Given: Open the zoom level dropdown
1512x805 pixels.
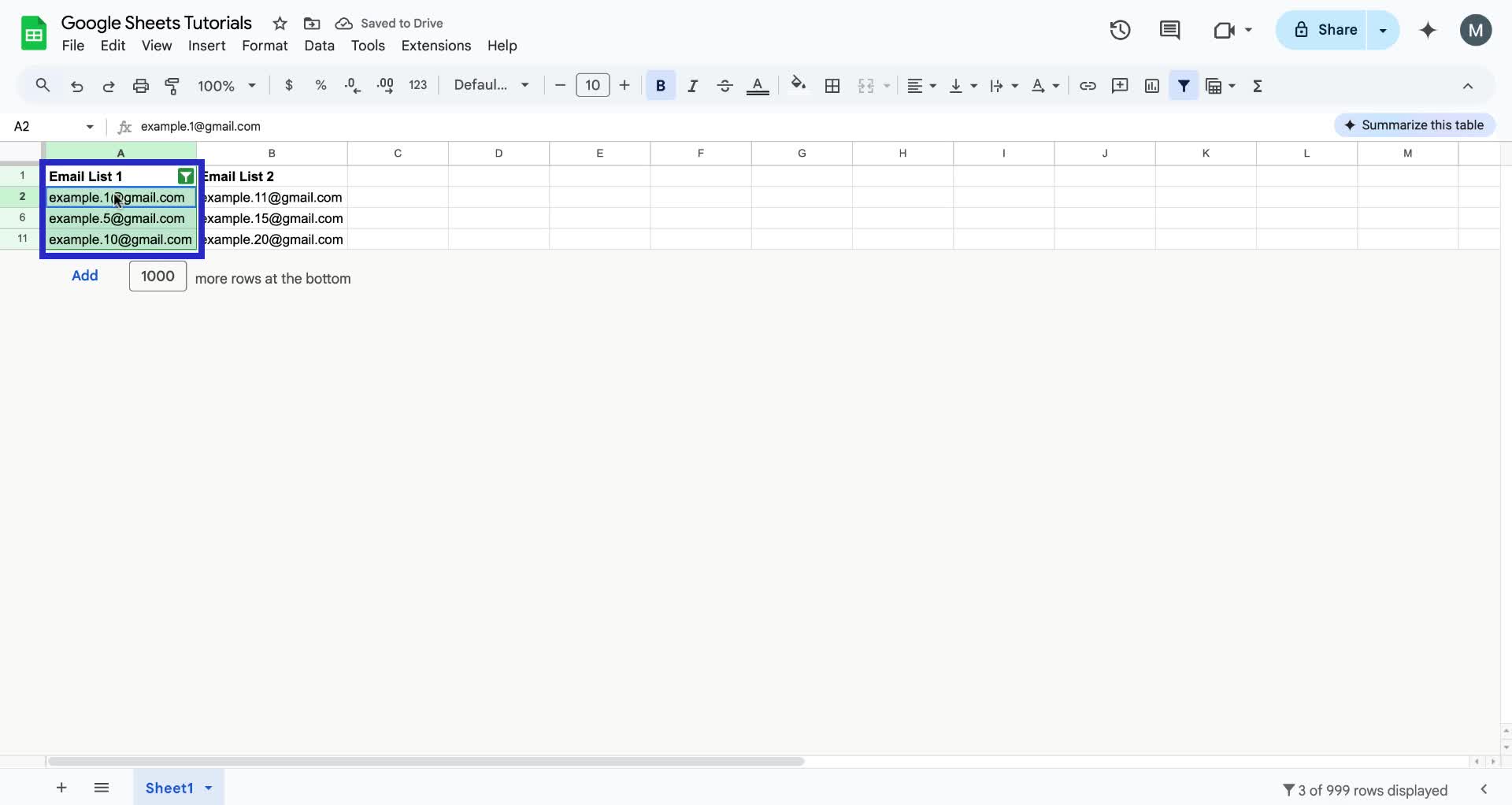Looking at the screenshot, I should pos(225,86).
